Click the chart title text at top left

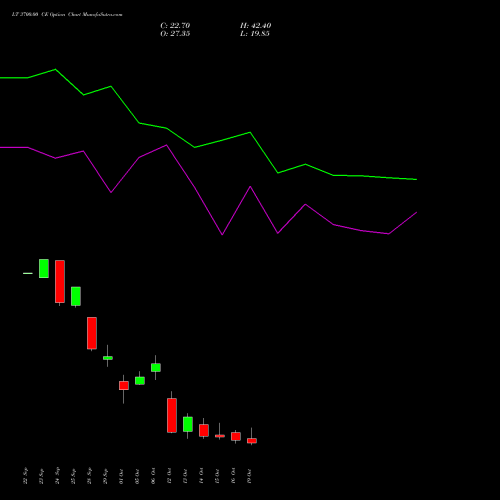point(67,15)
